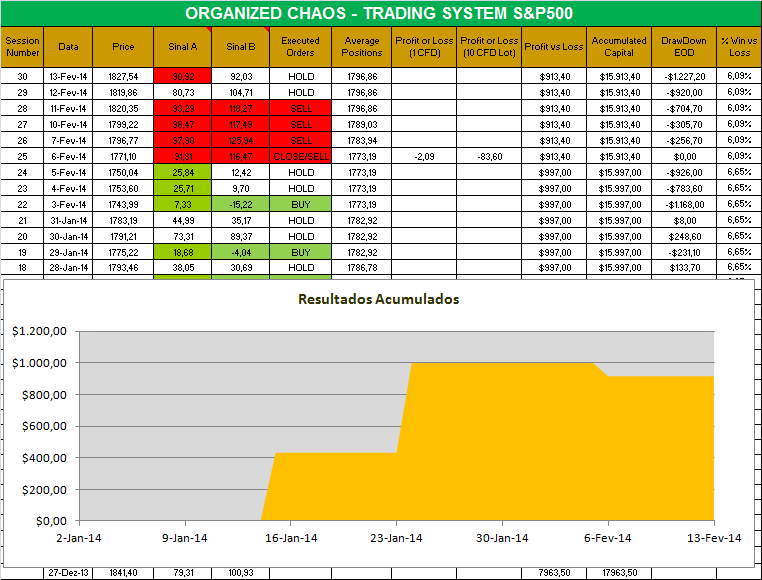Click the 2-Jan-14 x-axis label
Image resolution: width=762 pixels, height=580 pixels.
point(79,538)
